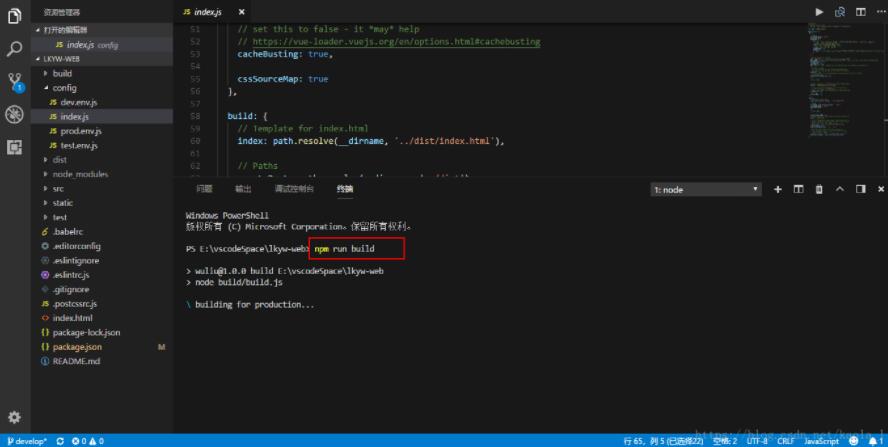
Task: Switch to the 调试控制台 panel tab
Action: (x=294, y=189)
